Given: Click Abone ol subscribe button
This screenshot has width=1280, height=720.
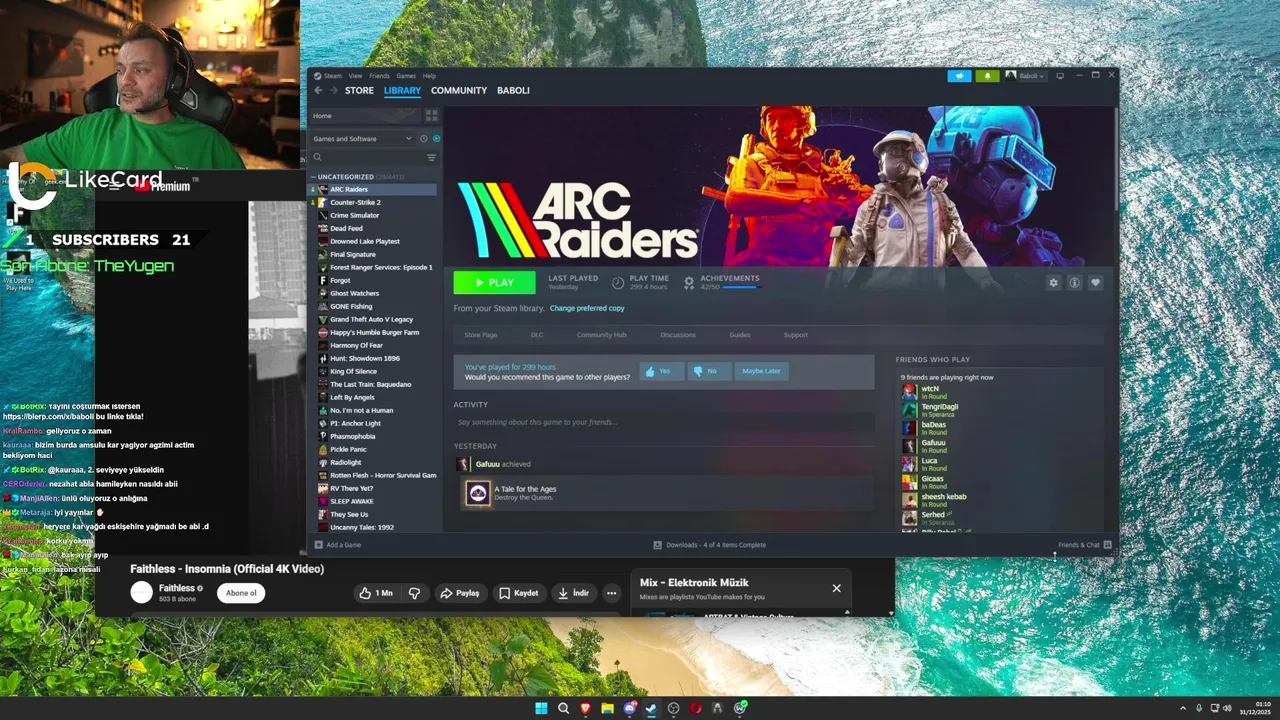Looking at the screenshot, I should point(241,593).
